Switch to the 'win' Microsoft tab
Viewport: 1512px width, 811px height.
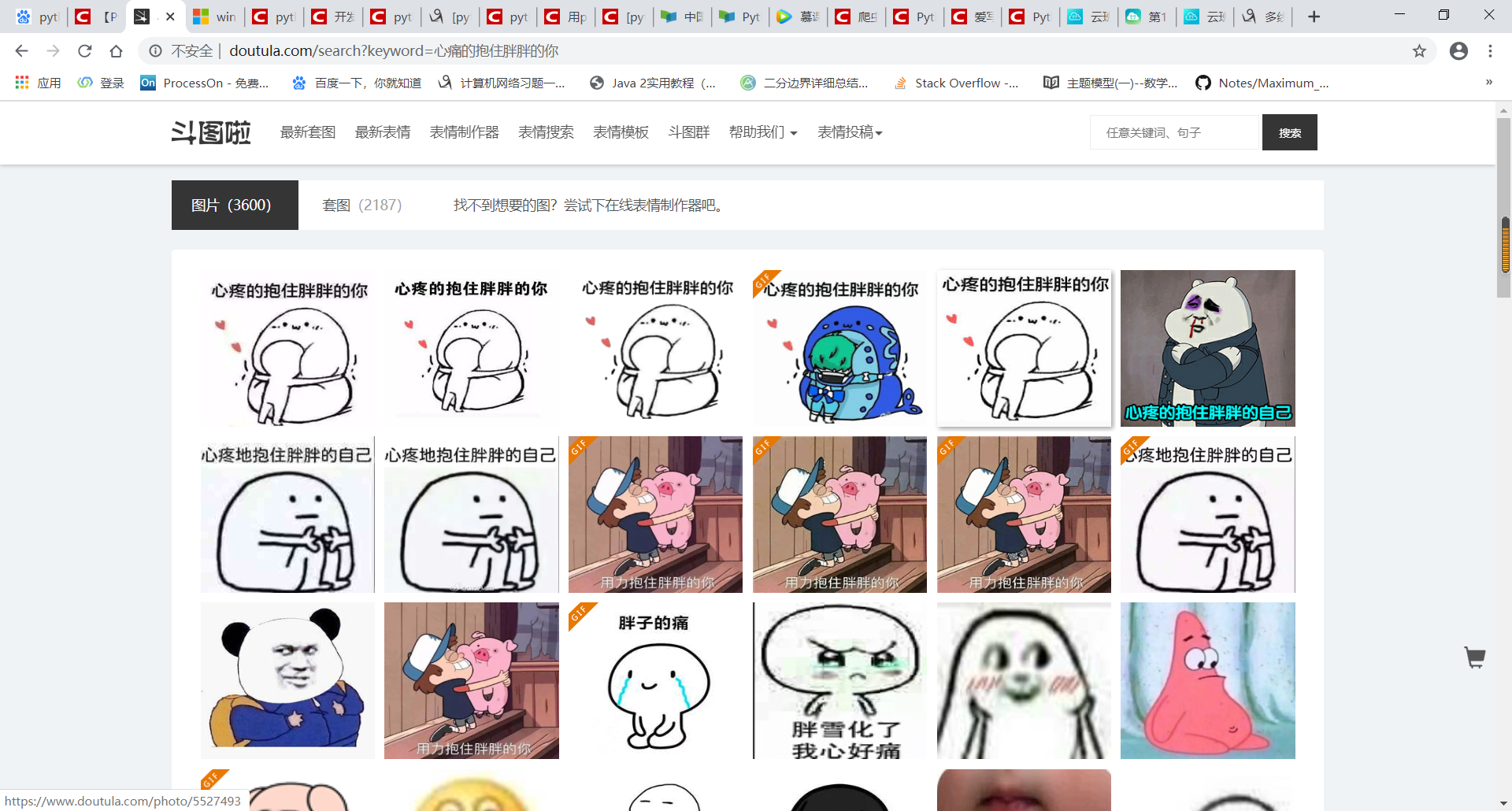coord(215,17)
